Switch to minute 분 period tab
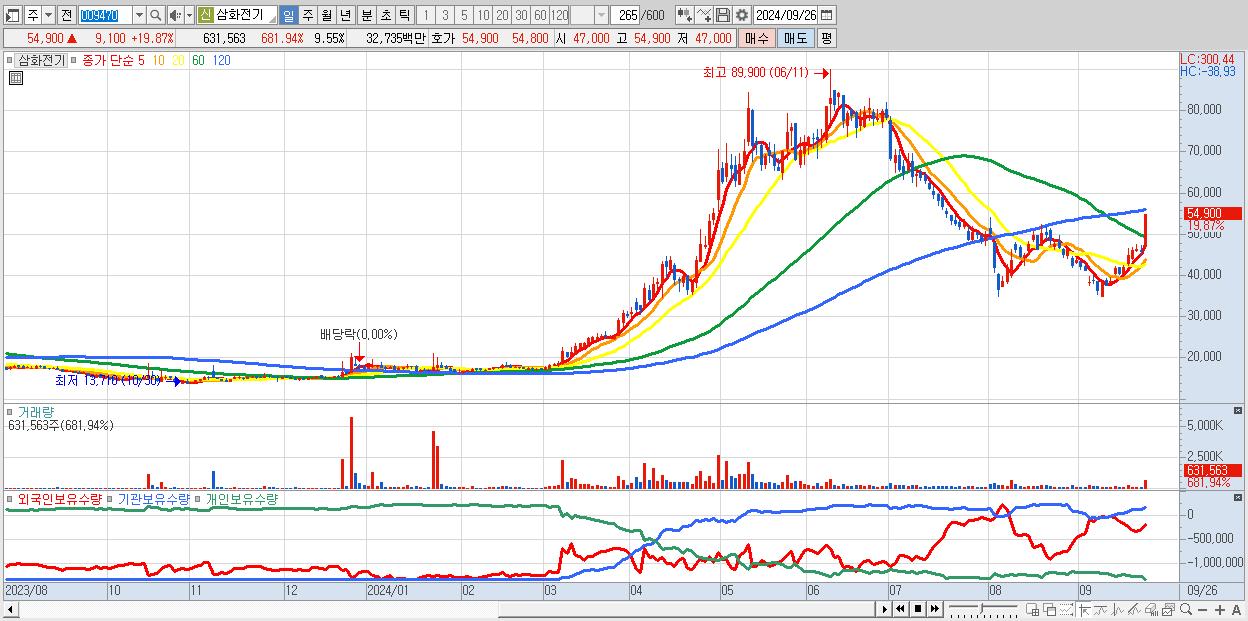This screenshot has width=1248, height=621. [366, 15]
